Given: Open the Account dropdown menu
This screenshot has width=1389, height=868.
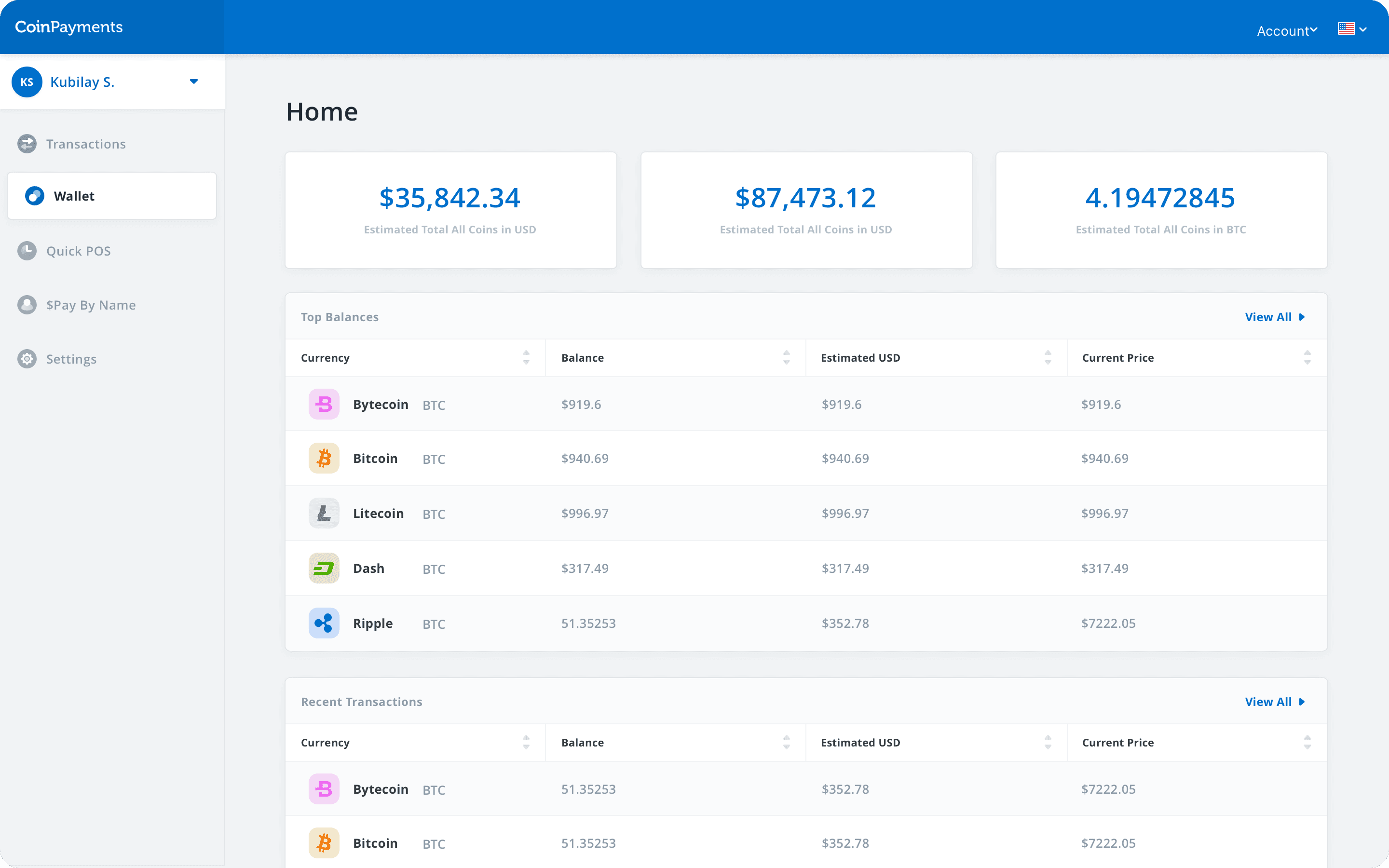Looking at the screenshot, I should [x=1287, y=31].
